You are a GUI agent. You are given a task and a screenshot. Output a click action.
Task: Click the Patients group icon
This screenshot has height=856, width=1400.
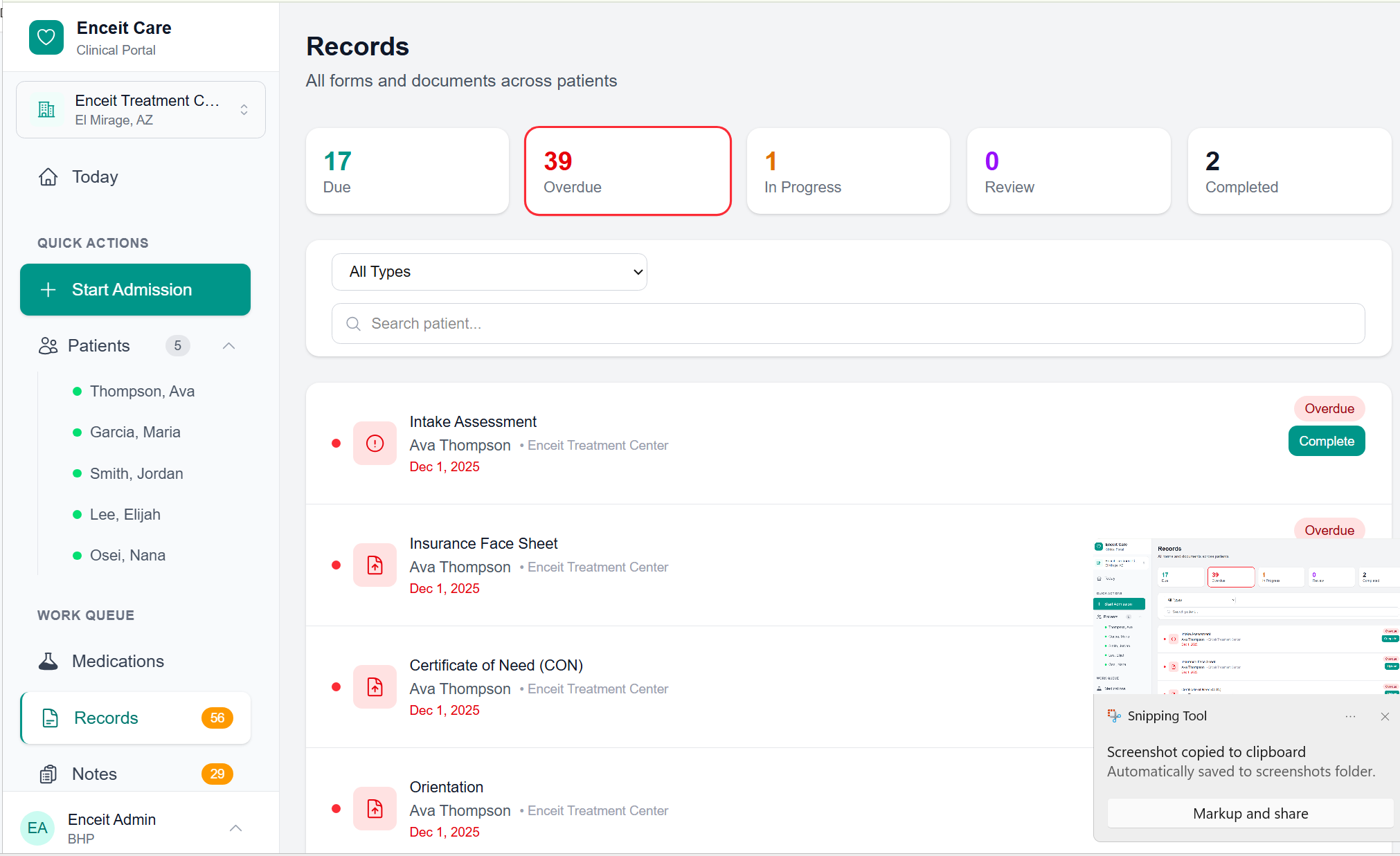point(48,346)
